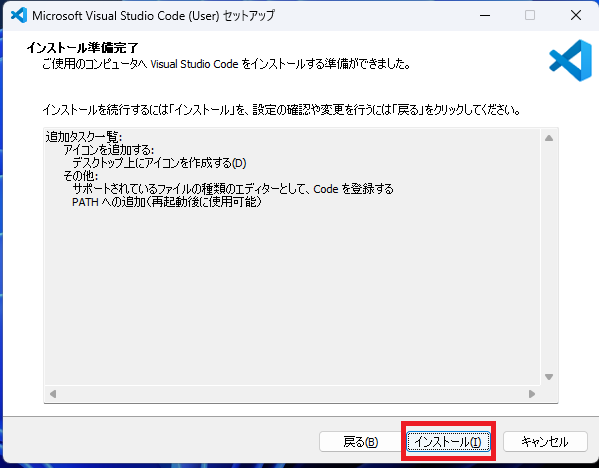The image size is (599, 468).
Task: Click the heading インストール準備完了
Action: pos(83,48)
